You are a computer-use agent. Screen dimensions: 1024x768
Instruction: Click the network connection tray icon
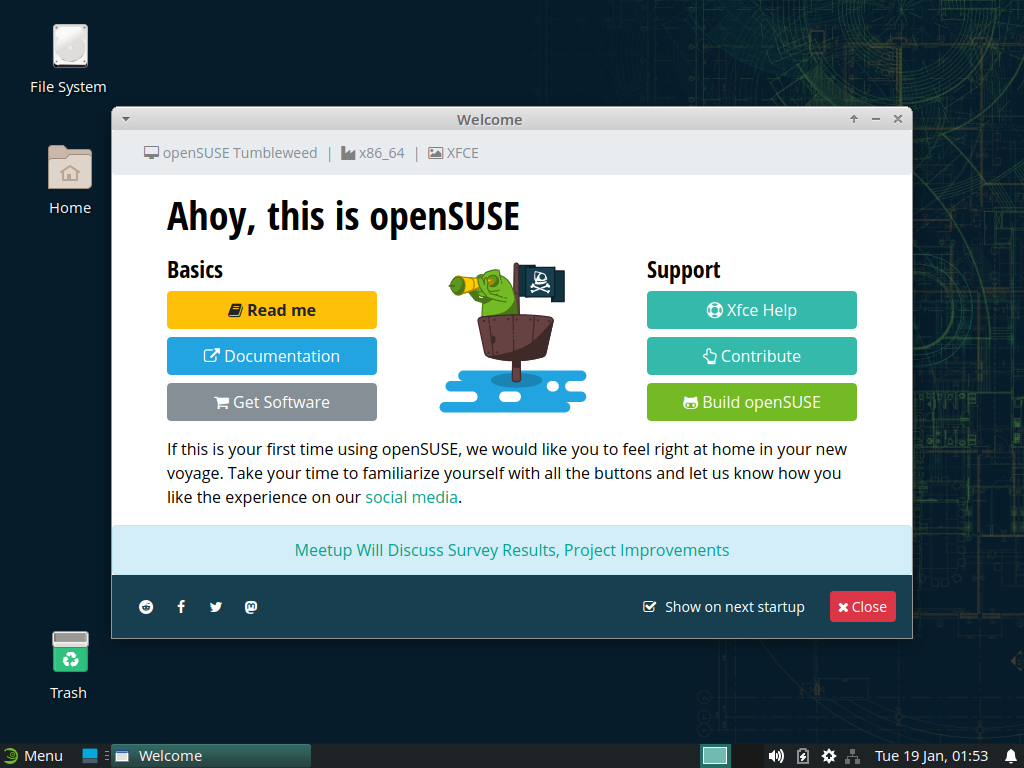(853, 756)
